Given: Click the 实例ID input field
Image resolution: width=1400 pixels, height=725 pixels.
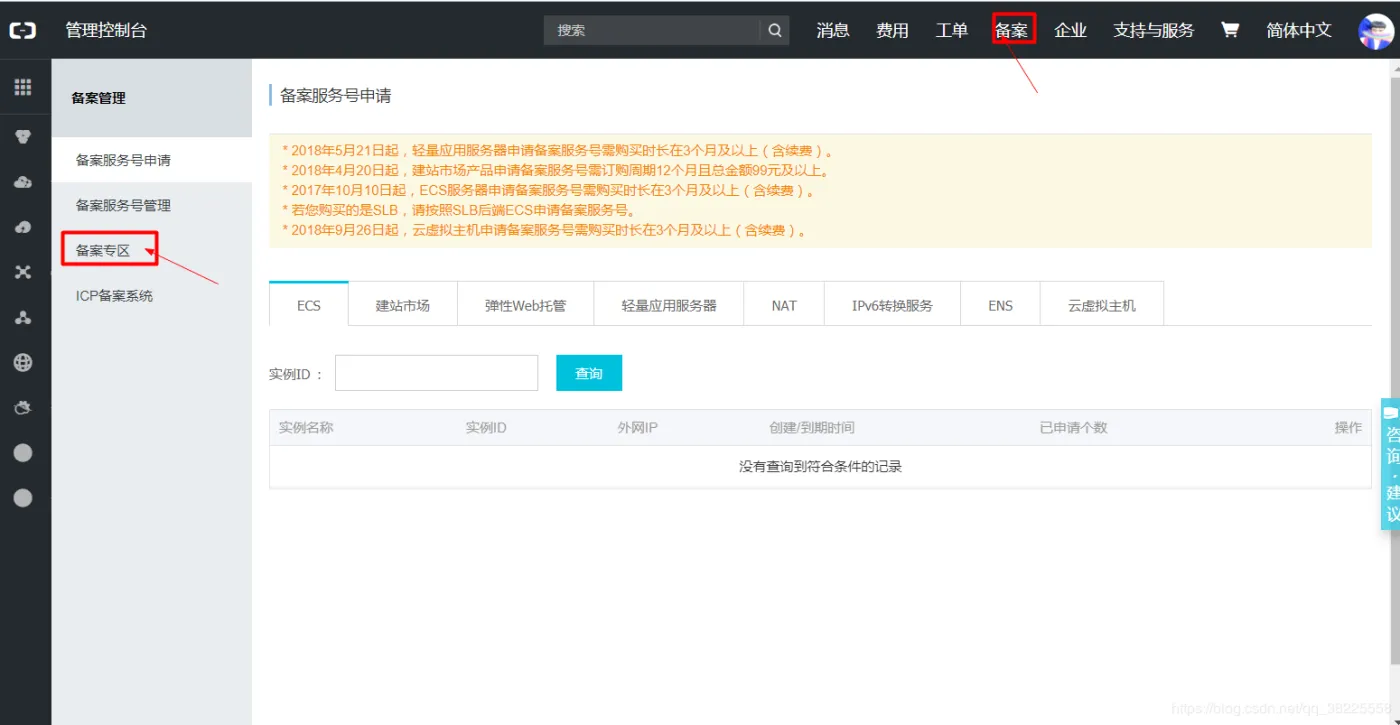Looking at the screenshot, I should 436,373.
